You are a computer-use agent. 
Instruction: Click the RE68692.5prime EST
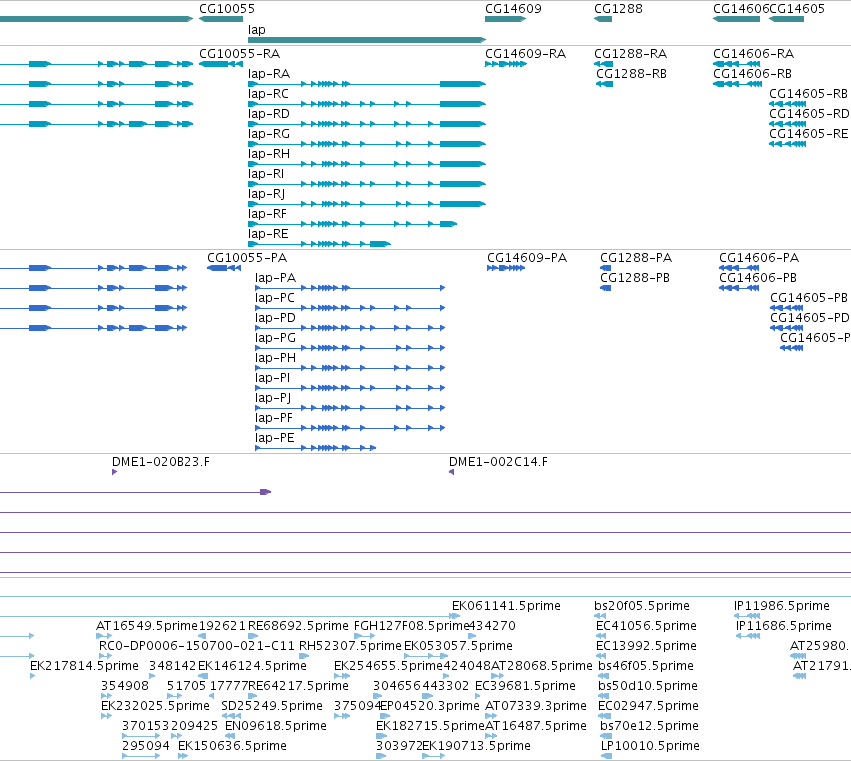(x=252, y=636)
